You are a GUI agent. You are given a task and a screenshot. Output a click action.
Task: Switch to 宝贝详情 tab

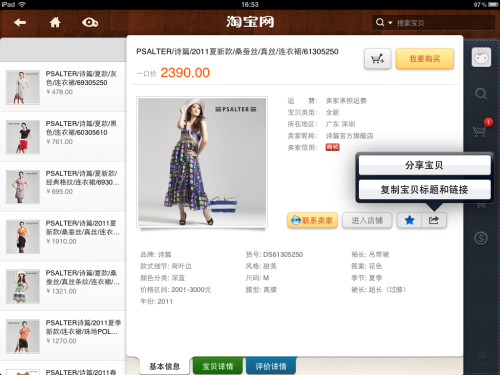click(218, 366)
